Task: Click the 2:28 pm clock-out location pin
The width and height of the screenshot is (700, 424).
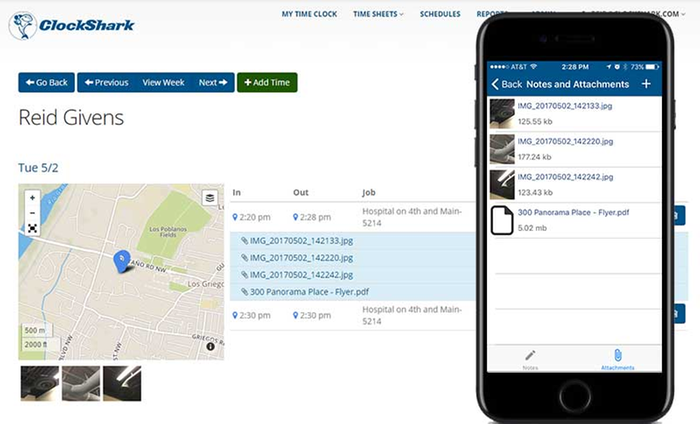Action: [x=295, y=217]
